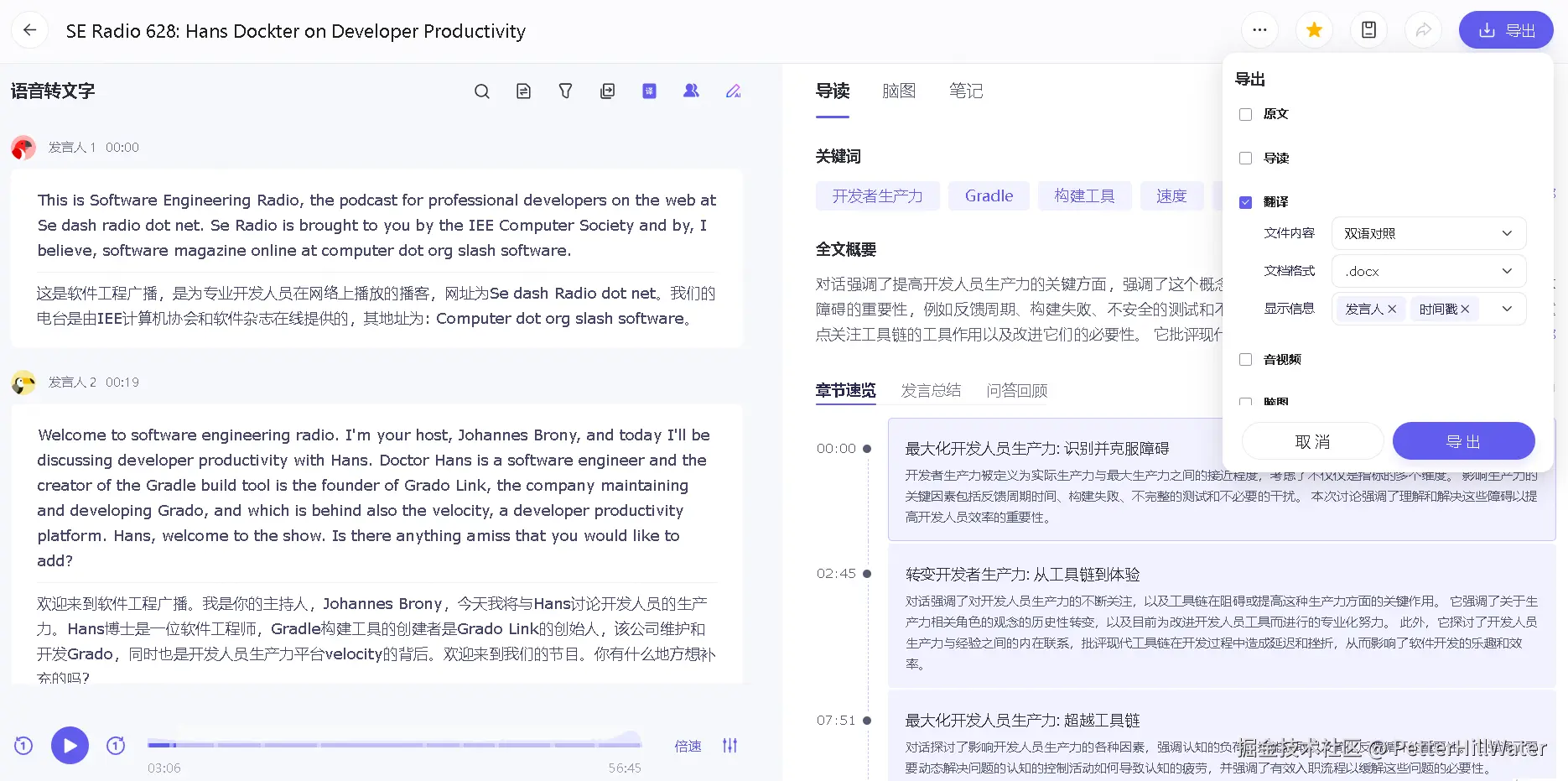Click 取消 in the export panel
This screenshot has height=781, width=1568.
click(x=1312, y=441)
